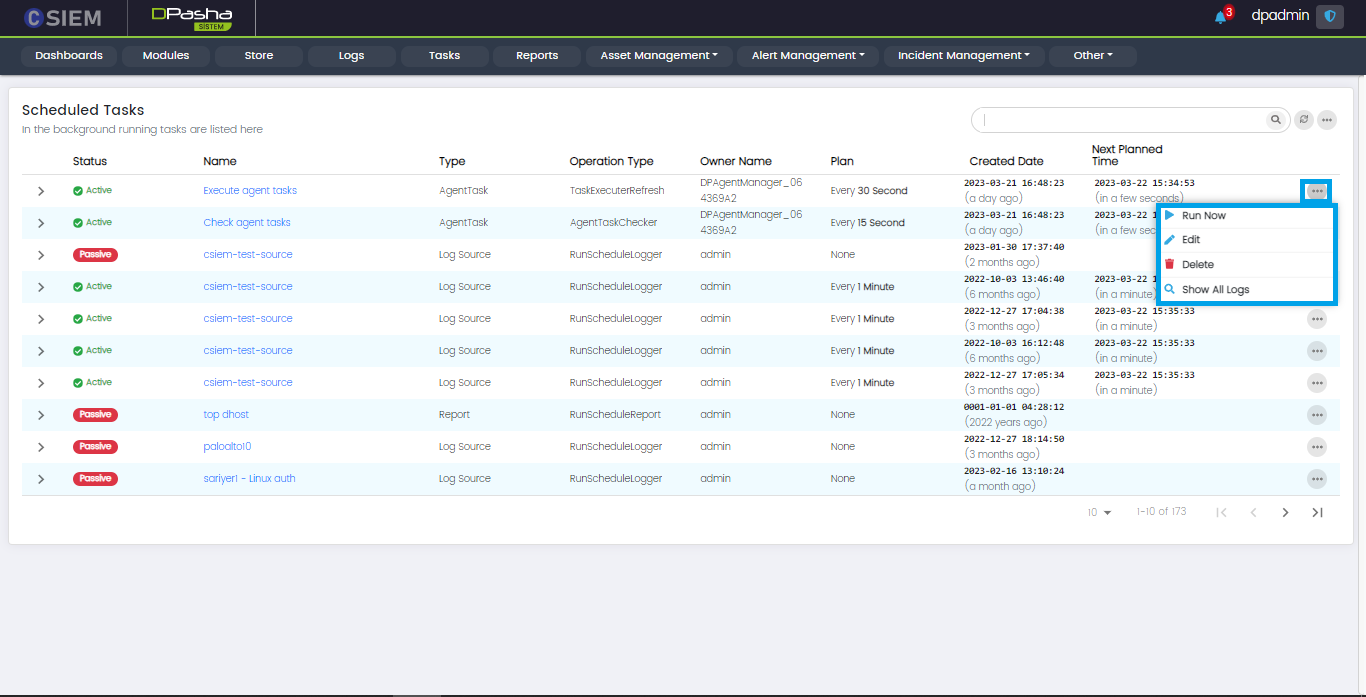This screenshot has height=697, width=1366.
Task: Select Show All Logs menu entry
Action: point(1215,290)
